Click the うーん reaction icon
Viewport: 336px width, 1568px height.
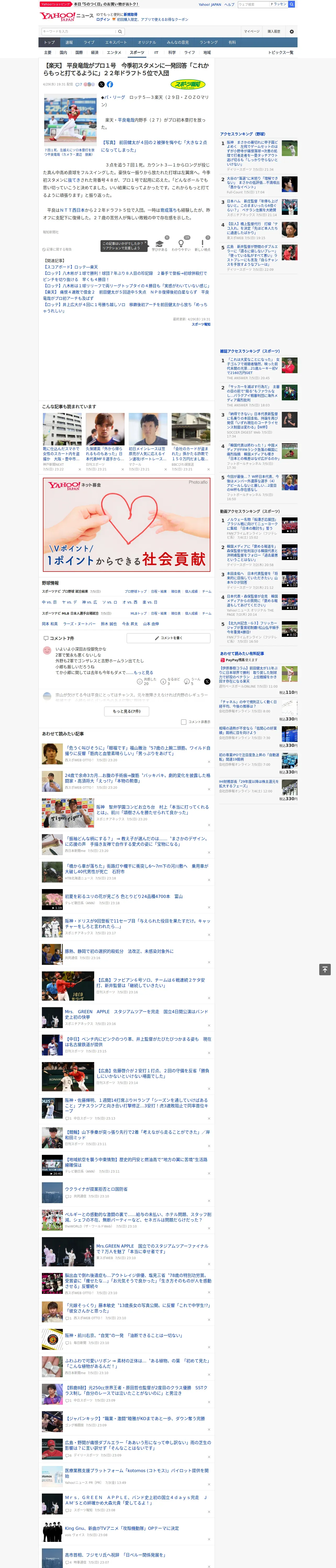187,682
